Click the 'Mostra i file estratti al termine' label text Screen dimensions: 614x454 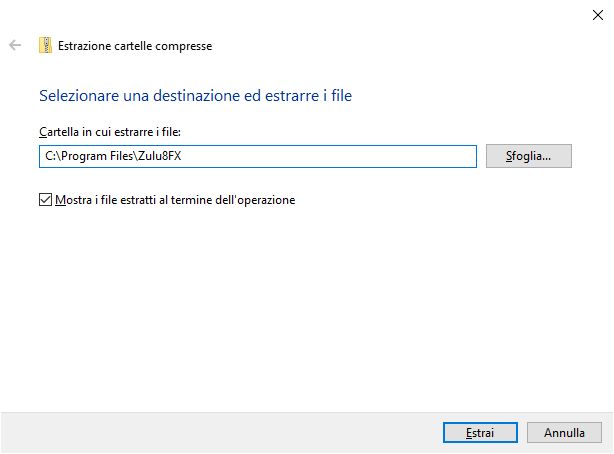[175, 199]
